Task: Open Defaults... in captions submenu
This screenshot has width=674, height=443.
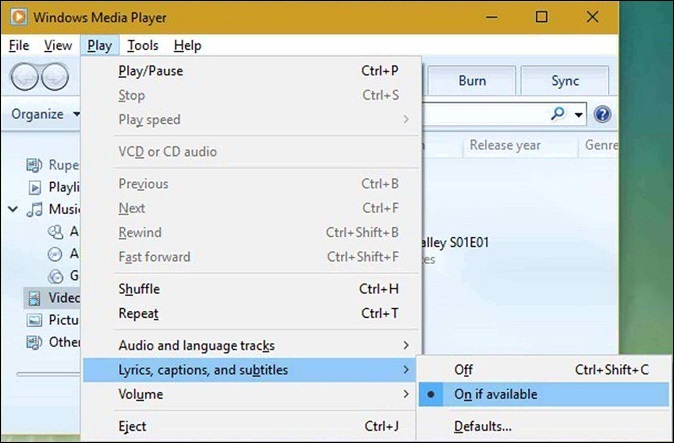Action: [x=544, y=426]
